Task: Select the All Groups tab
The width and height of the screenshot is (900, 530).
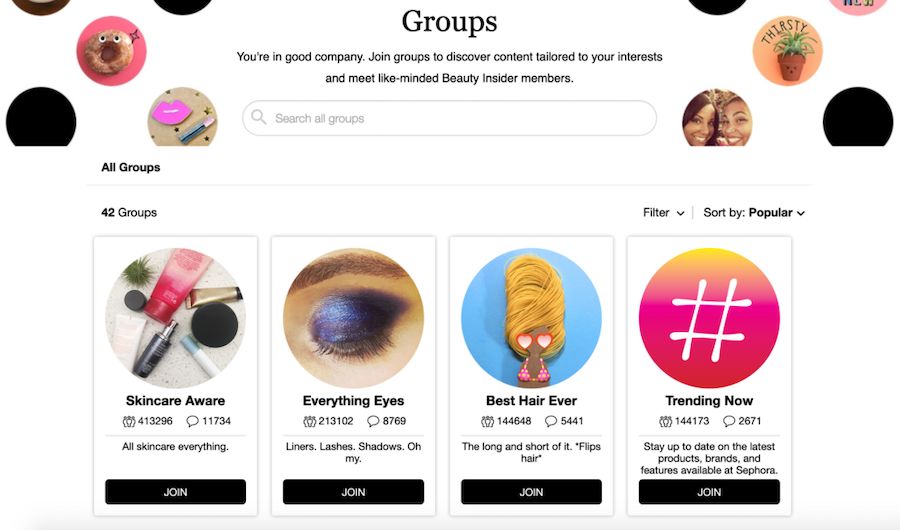Action: [131, 168]
